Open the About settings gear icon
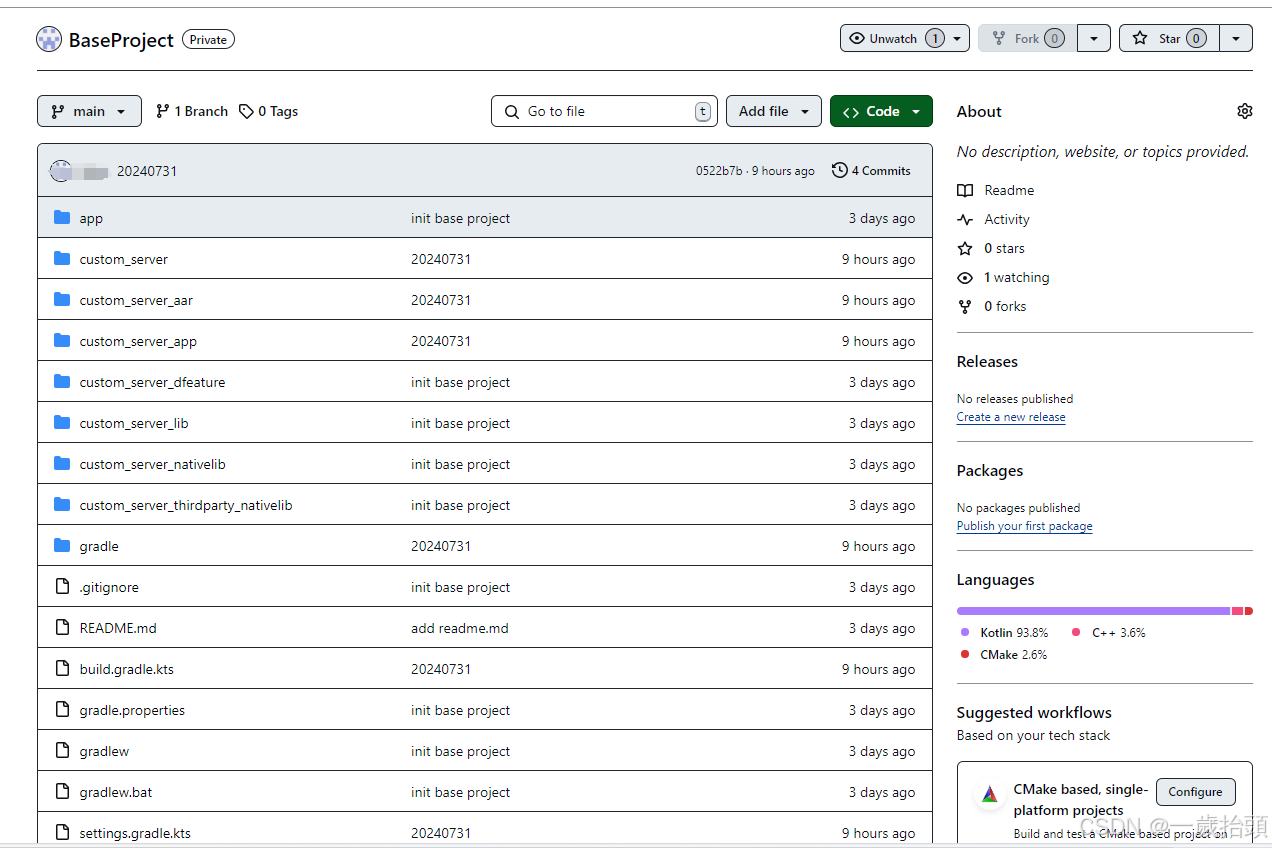The height and width of the screenshot is (848, 1272). pos(1244,111)
